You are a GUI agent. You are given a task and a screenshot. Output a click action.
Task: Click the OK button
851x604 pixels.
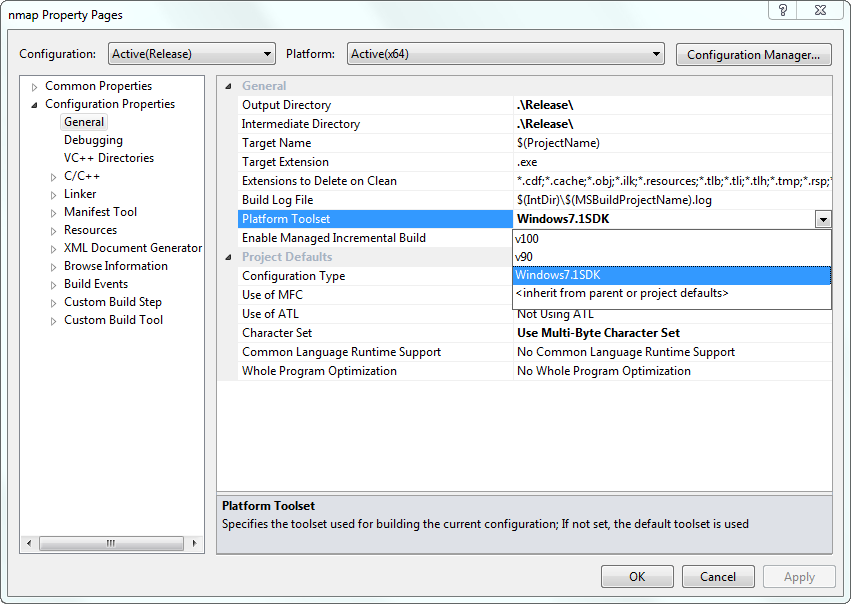click(x=637, y=576)
